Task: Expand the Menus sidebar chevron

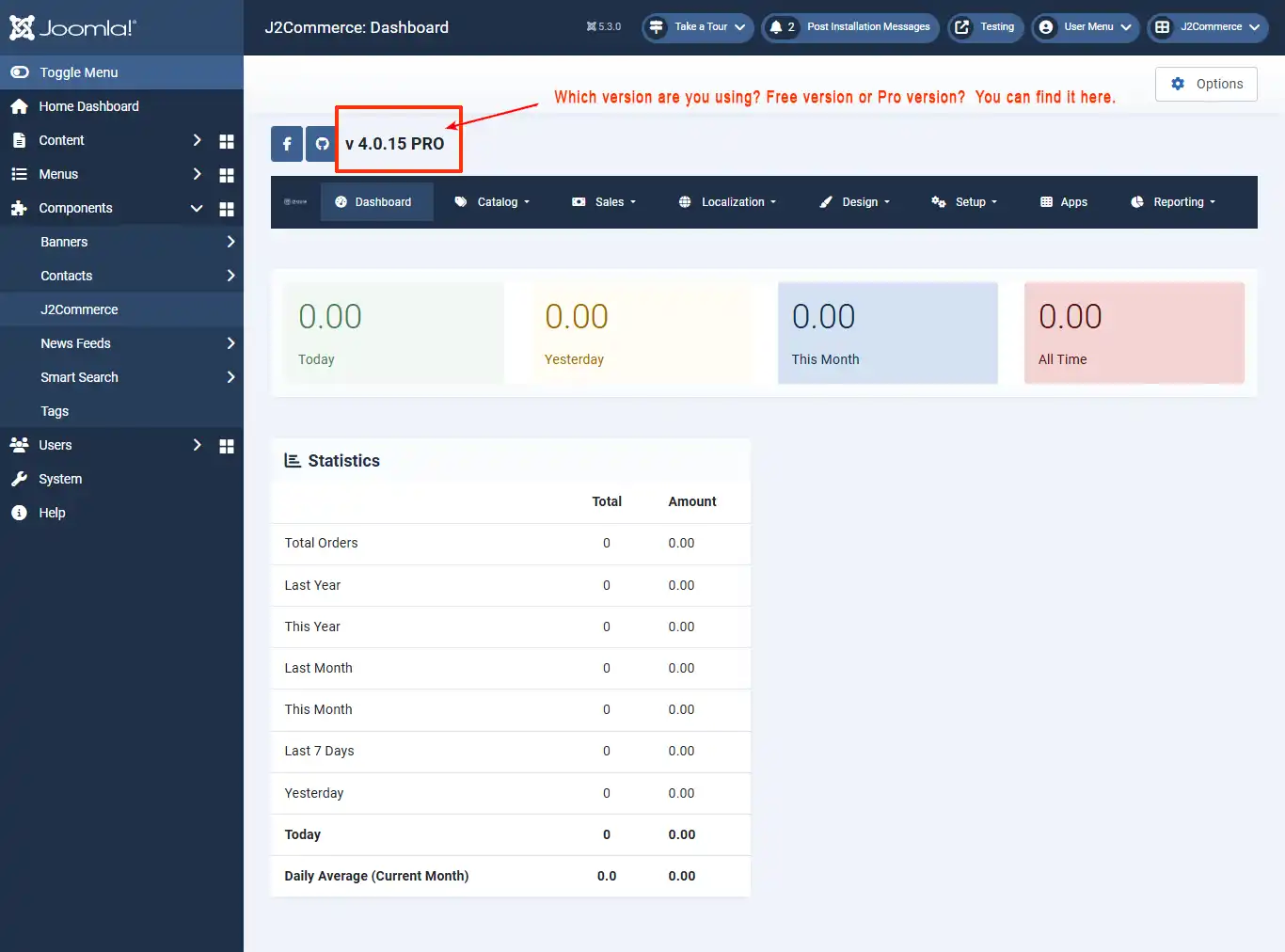Action: 197,174
